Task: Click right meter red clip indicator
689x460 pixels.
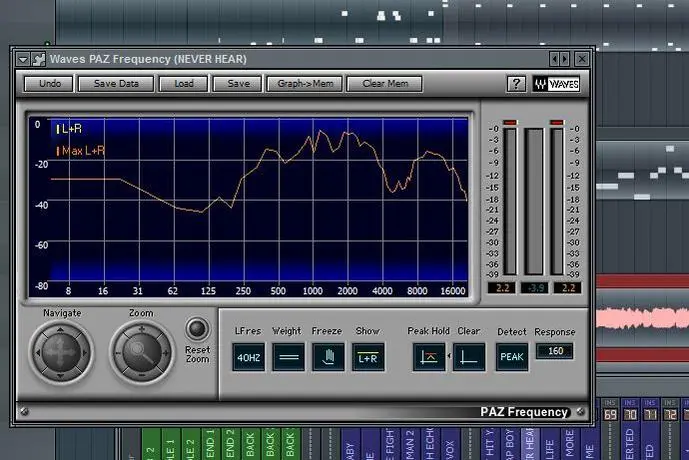Action: [557, 123]
